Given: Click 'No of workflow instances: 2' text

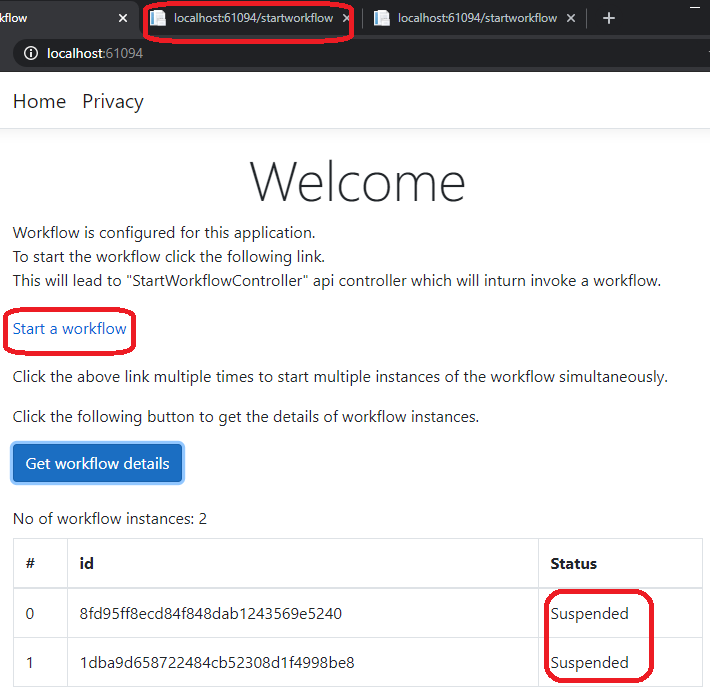Looking at the screenshot, I should click(x=110, y=519).
